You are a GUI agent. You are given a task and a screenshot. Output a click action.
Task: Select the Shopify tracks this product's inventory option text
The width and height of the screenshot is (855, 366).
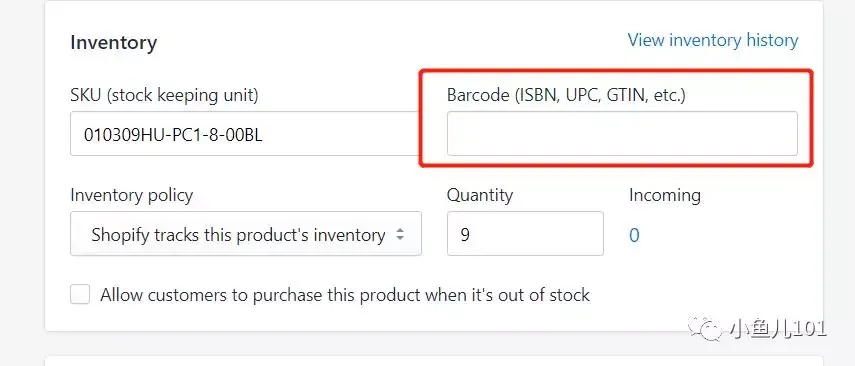coord(238,235)
